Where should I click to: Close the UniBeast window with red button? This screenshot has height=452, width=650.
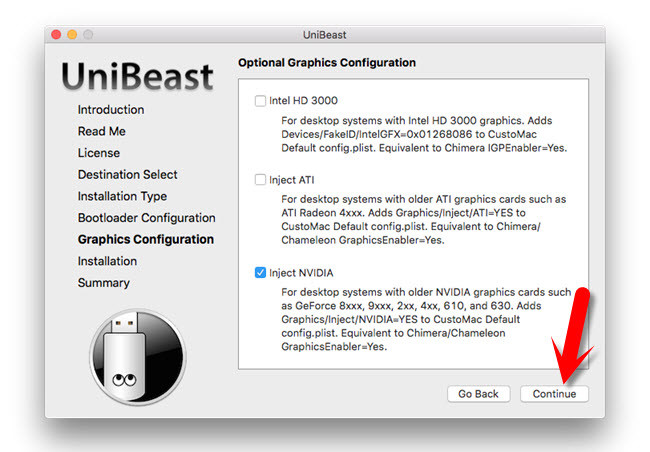click(x=55, y=34)
